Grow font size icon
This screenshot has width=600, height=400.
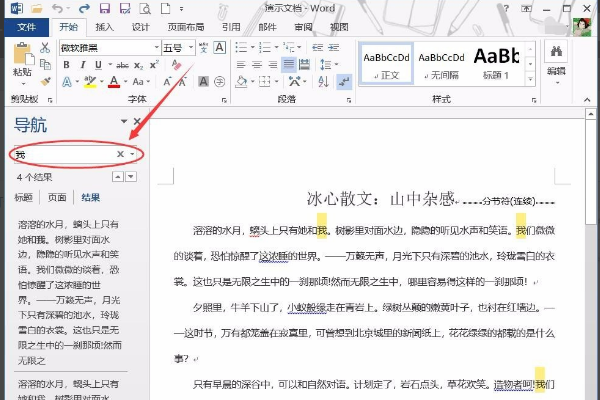coord(167,82)
